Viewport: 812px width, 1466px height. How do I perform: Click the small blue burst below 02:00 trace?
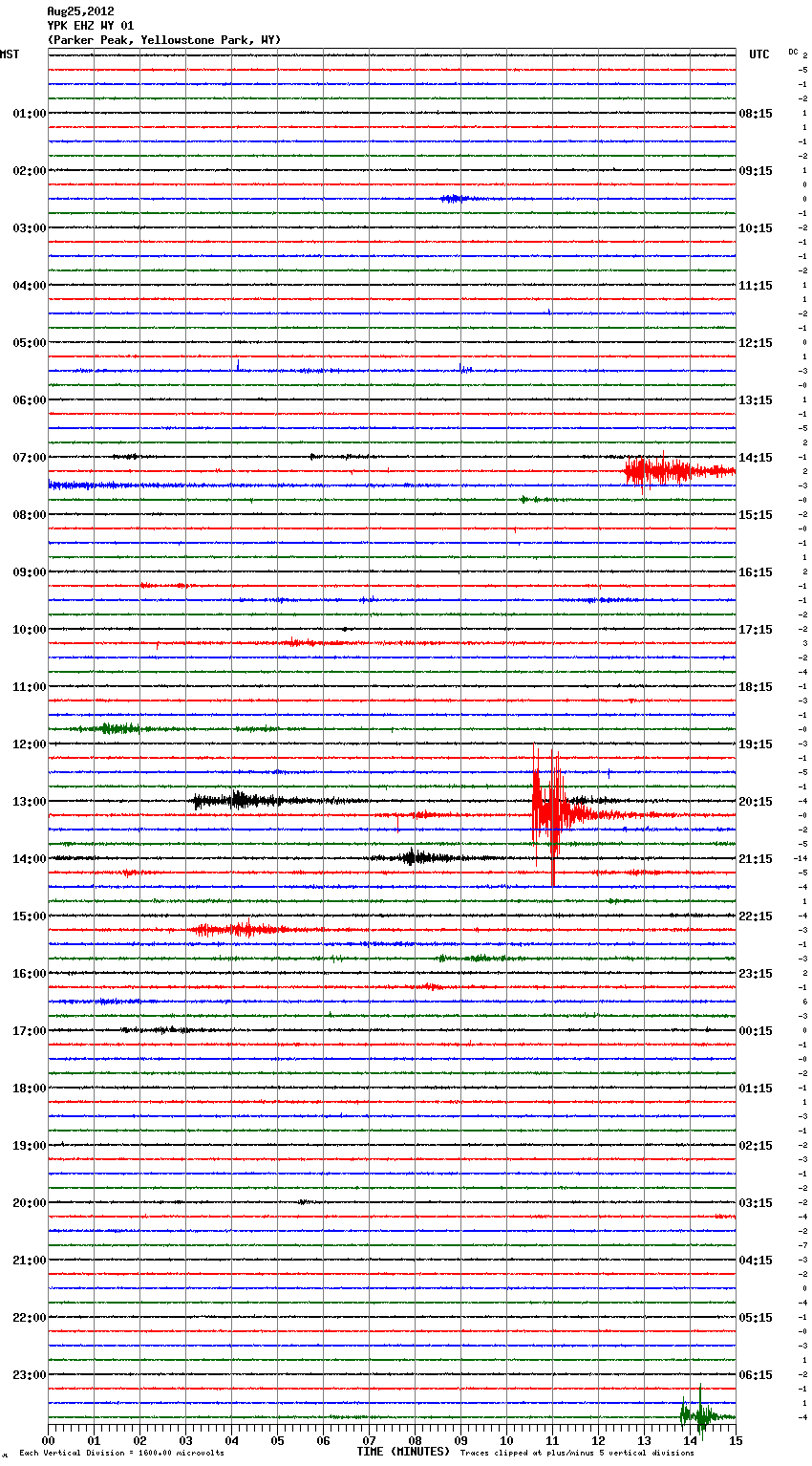454,199
